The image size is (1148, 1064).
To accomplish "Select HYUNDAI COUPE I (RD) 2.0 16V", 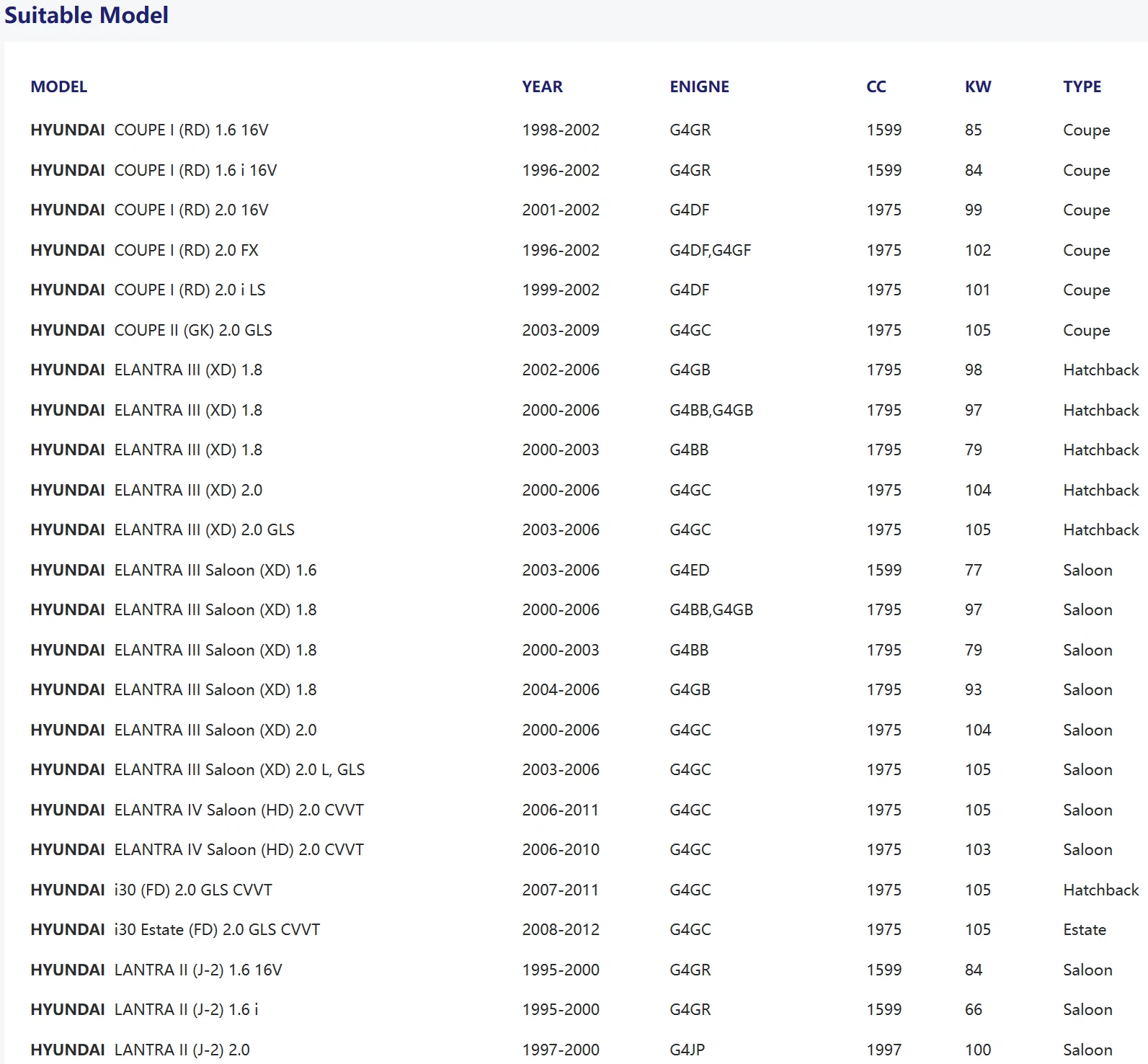I will pyautogui.click(x=149, y=210).
